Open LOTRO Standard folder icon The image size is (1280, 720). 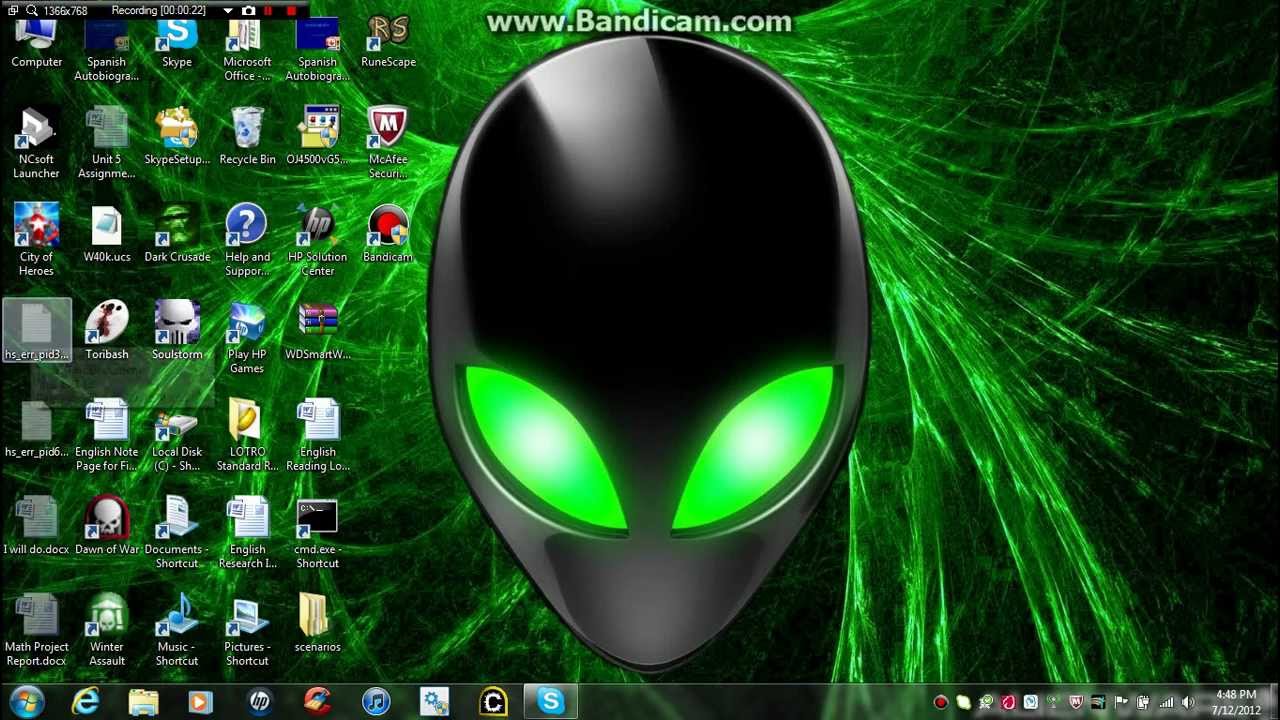point(247,435)
